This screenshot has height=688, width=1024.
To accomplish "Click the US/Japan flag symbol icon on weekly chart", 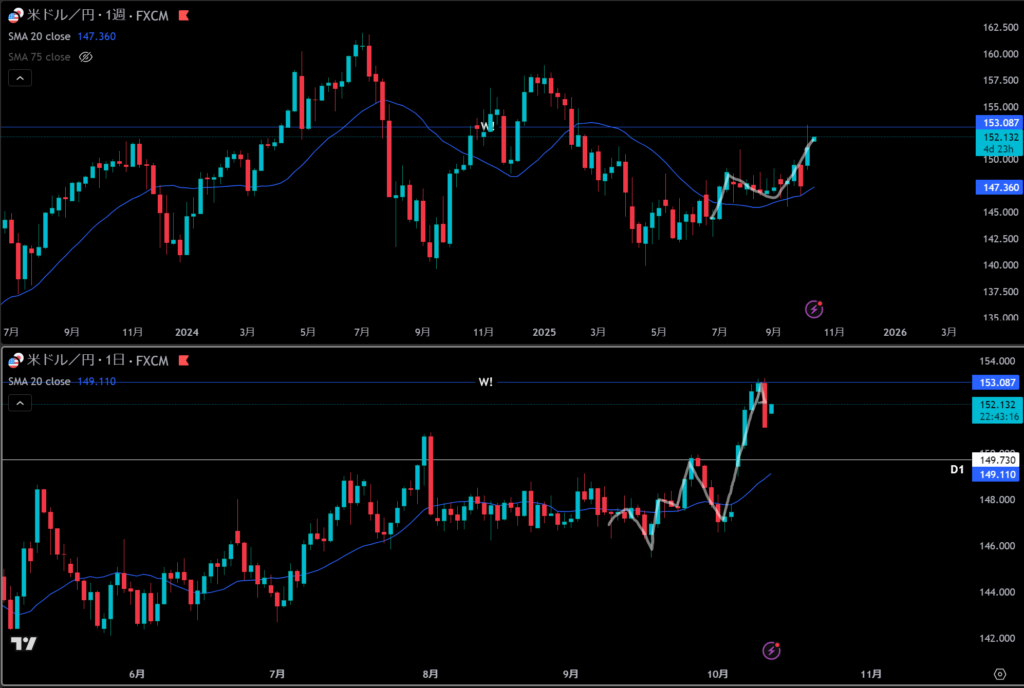I will point(16,15).
